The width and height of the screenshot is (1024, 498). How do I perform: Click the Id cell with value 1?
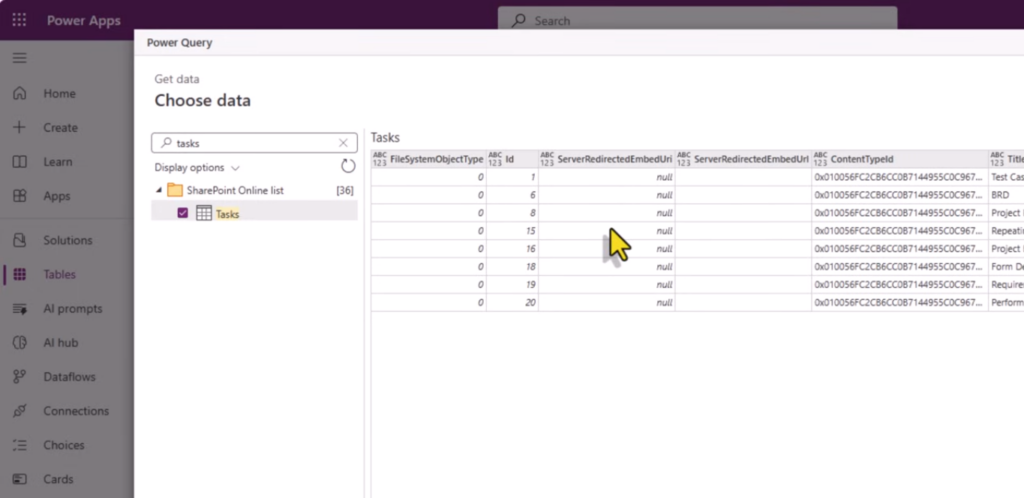[513, 177]
